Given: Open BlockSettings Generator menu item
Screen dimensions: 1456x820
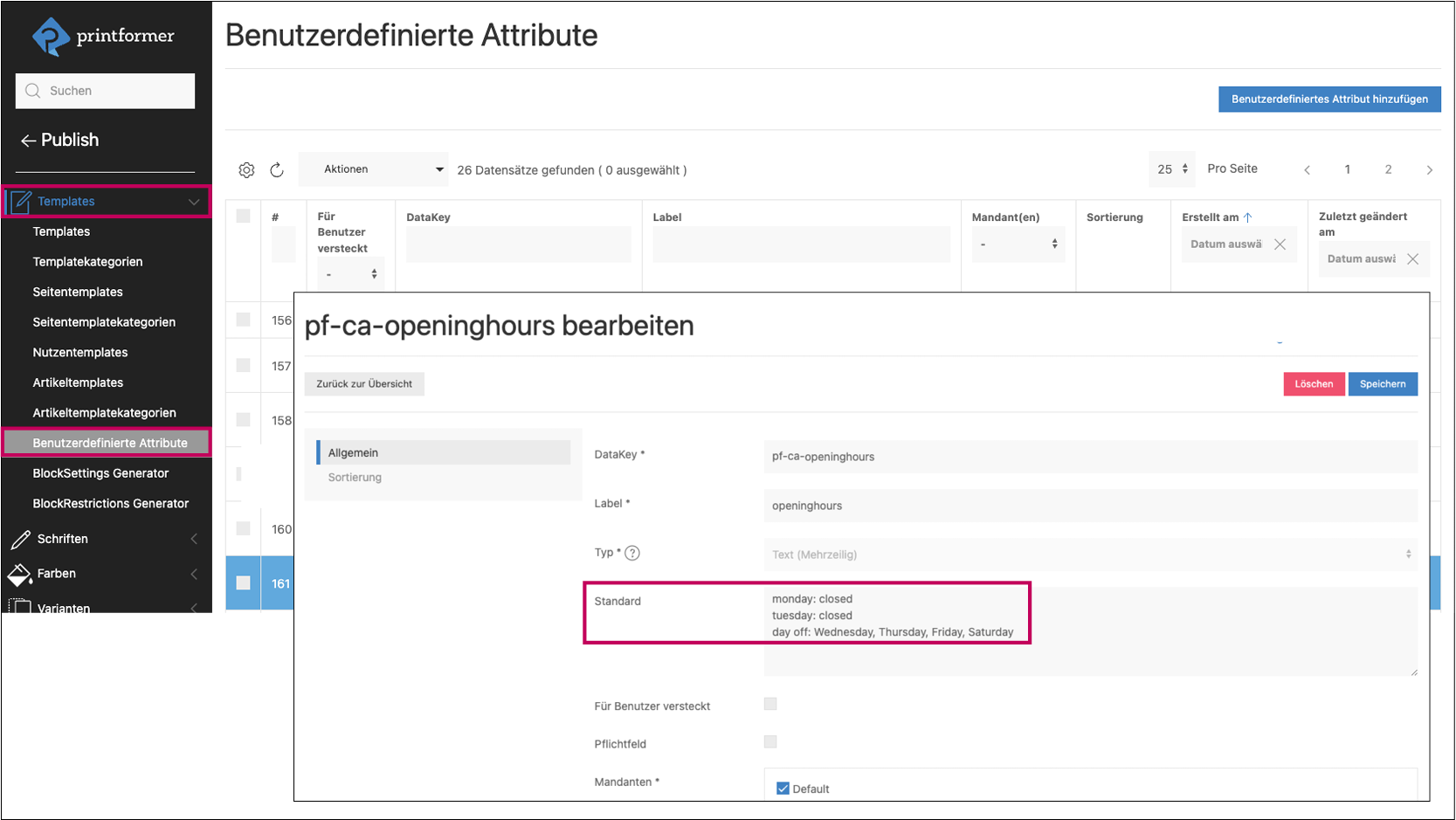Looking at the screenshot, I should tap(100, 473).
